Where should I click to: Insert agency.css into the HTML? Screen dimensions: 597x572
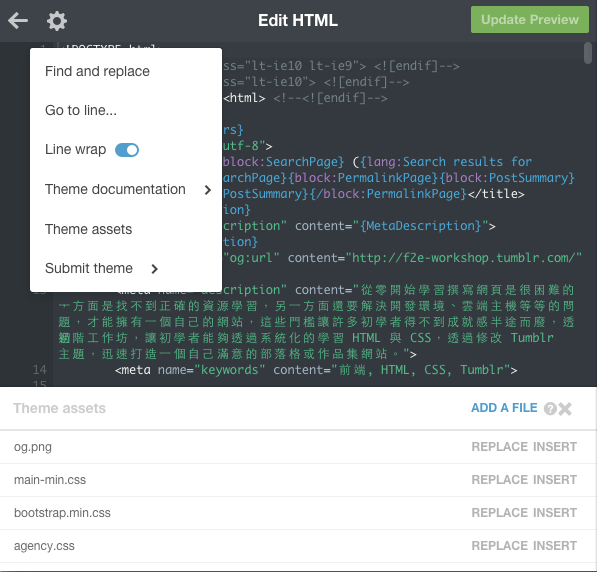pyautogui.click(x=555, y=546)
